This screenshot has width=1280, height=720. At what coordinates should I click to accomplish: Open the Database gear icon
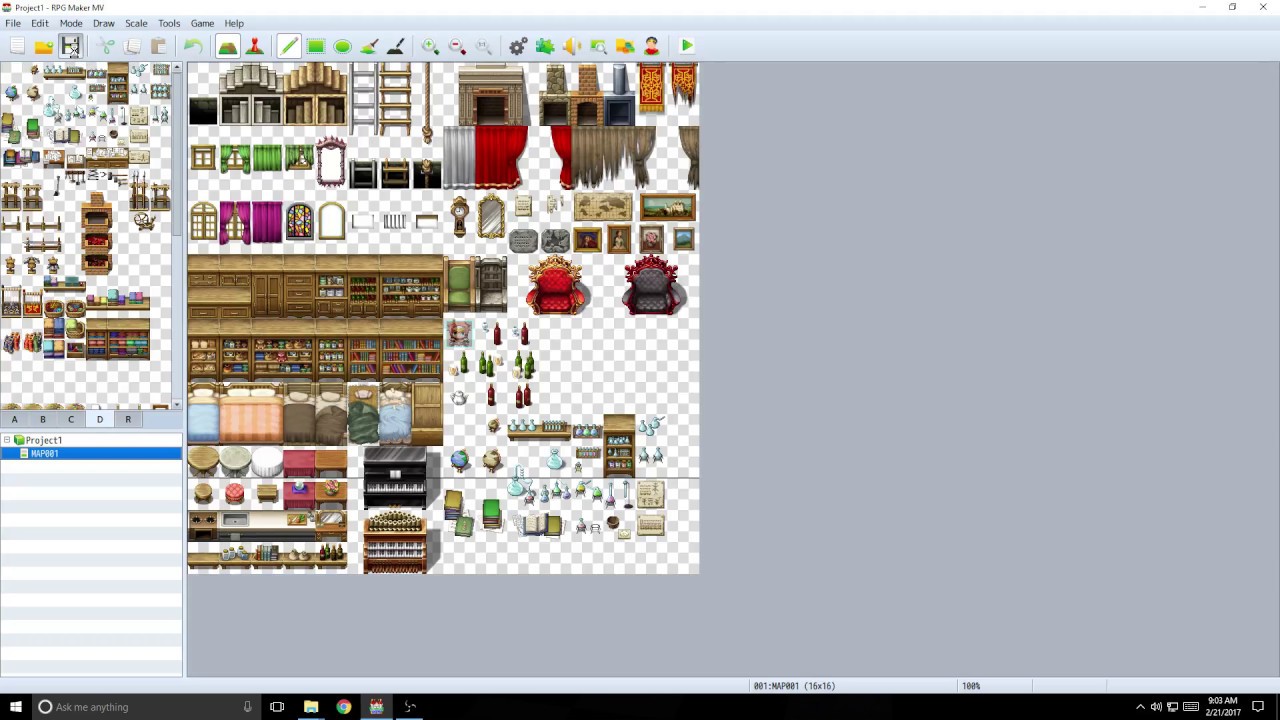[518, 46]
